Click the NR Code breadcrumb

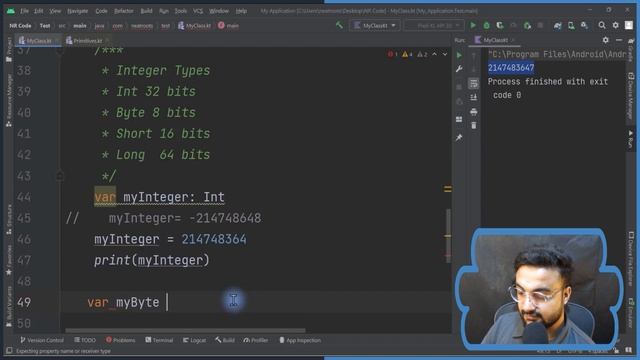(20, 26)
